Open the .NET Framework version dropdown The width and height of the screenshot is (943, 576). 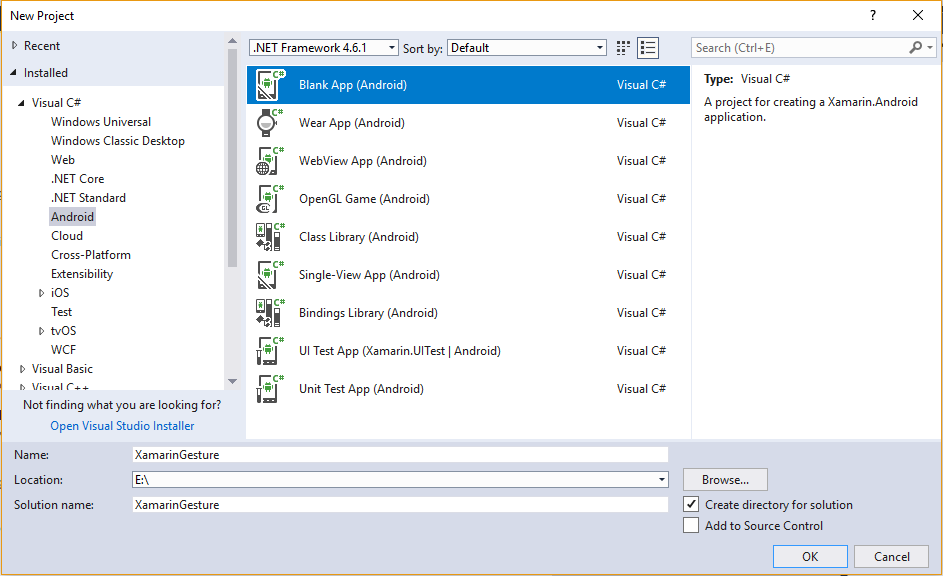[323, 48]
